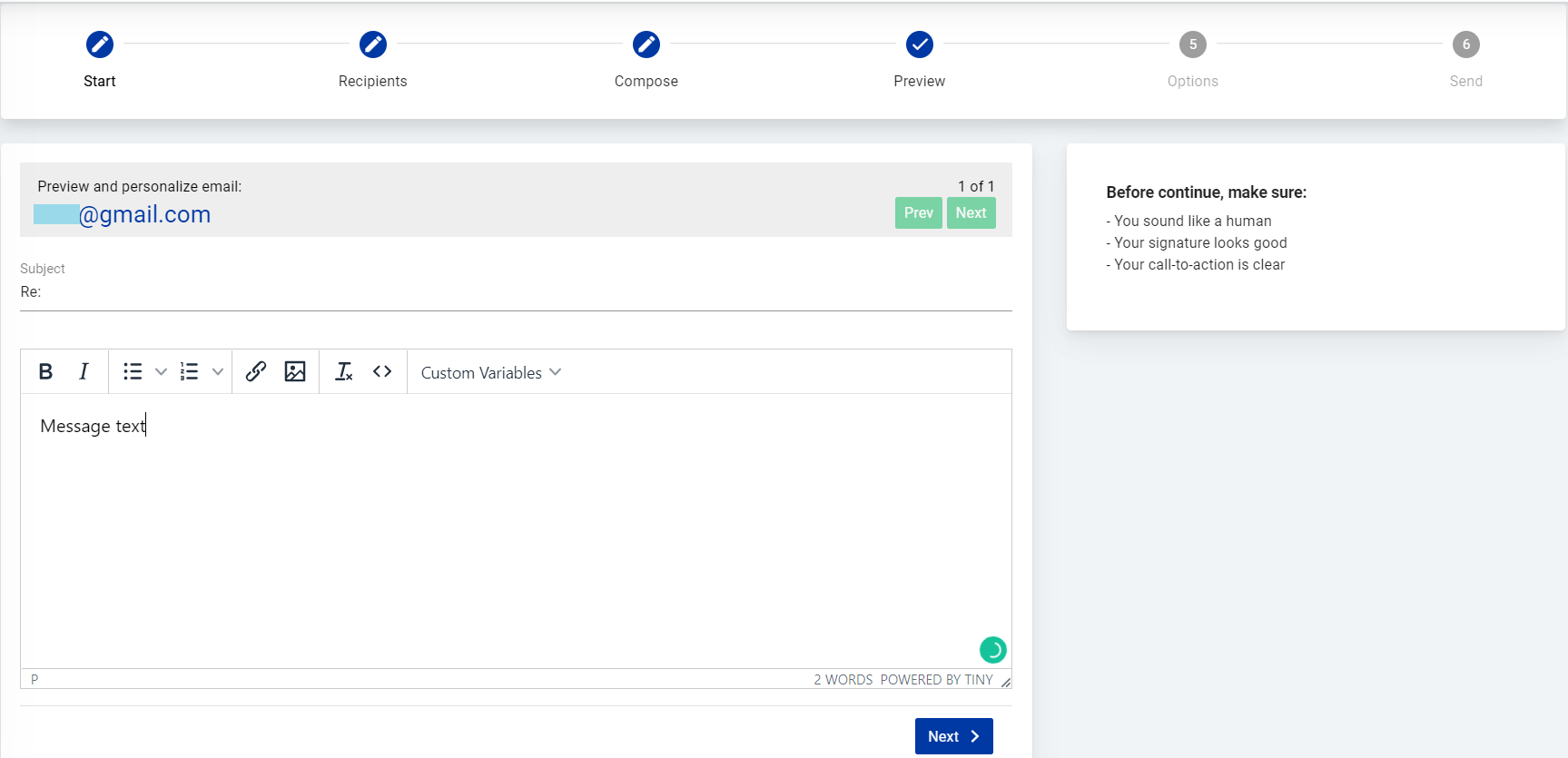Screen dimensions: 1568x758
Task: Expand the numbered list style dropdown arrow
Action: pos(218,371)
